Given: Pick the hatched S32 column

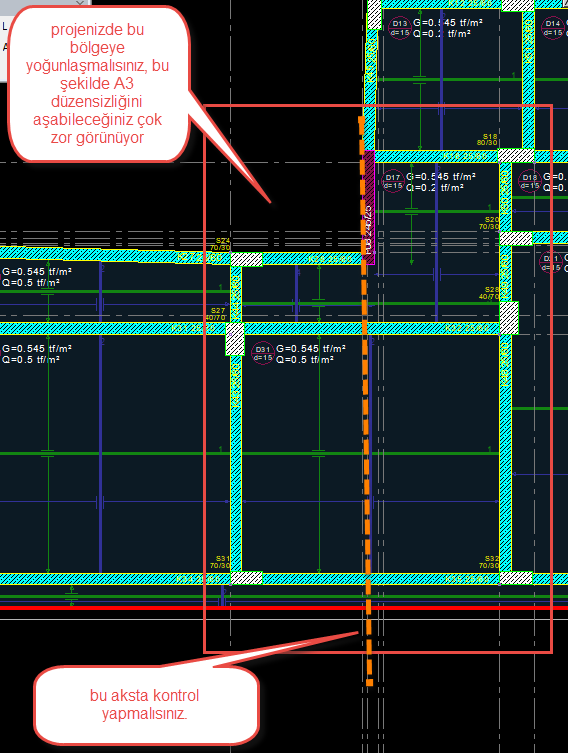Looking at the screenshot, I should pos(516,578).
